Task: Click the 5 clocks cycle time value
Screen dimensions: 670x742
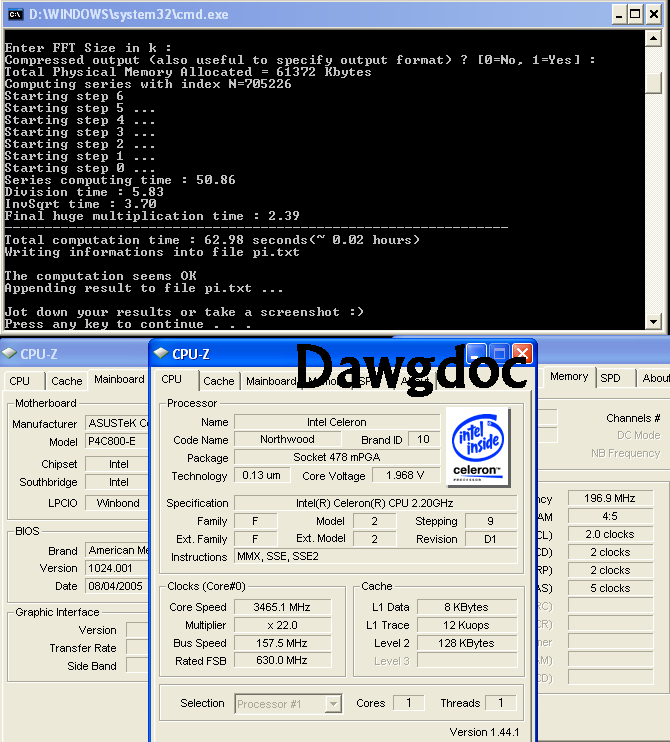Action: tap(610, 588)
